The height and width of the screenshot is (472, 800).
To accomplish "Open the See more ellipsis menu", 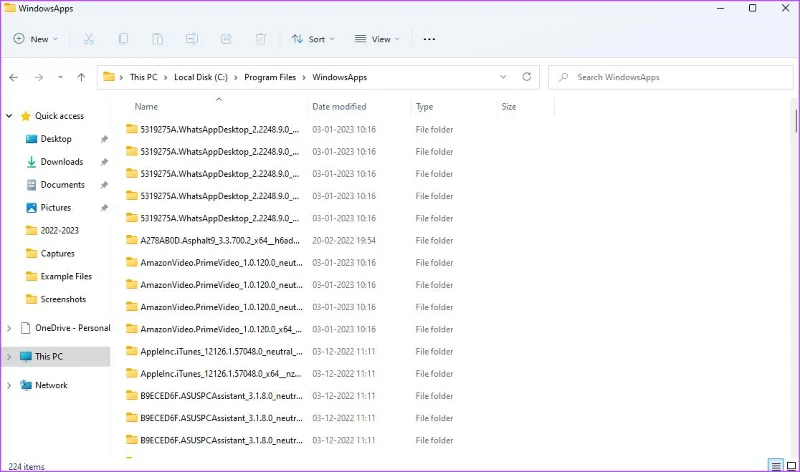I will tap(429, 39).
